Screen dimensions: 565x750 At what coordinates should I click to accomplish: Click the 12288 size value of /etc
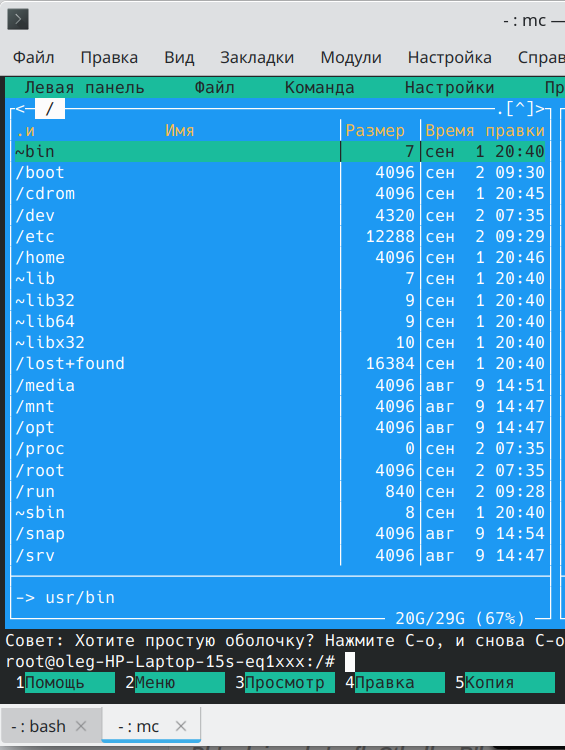click(390, 236)
